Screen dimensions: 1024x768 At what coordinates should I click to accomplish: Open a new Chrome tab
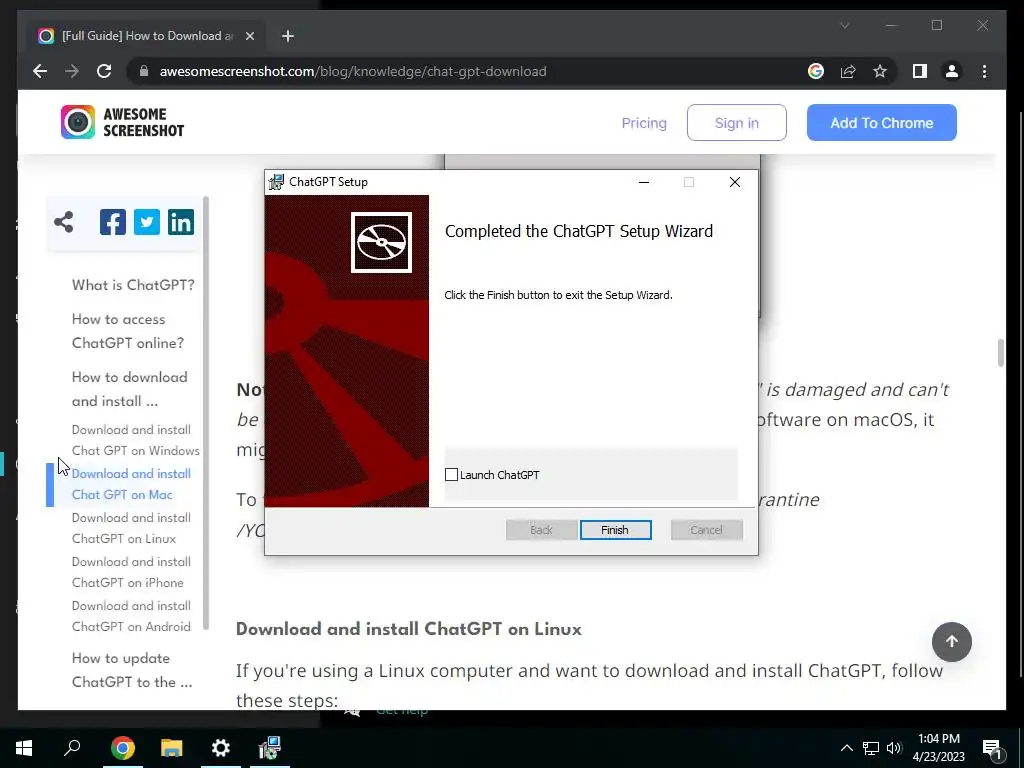288,36
